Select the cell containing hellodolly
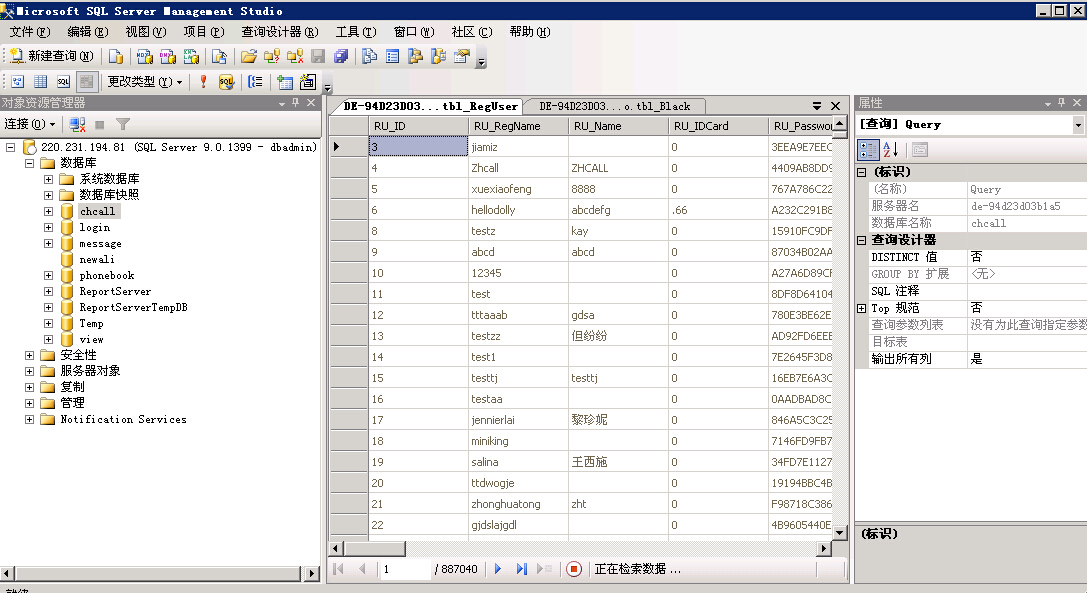The height and width of the screenshot is (593, 1087). tap(519, 210)
